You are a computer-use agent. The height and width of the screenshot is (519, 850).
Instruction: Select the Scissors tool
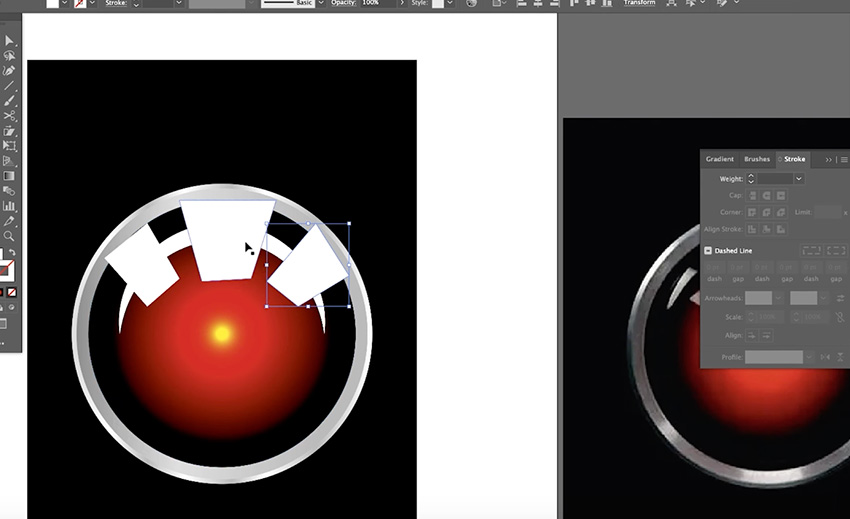click(x=9, y=116)
